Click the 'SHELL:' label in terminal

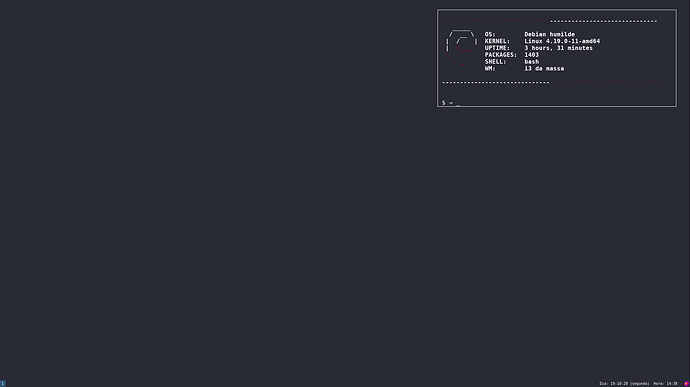[x=495, y=62]
